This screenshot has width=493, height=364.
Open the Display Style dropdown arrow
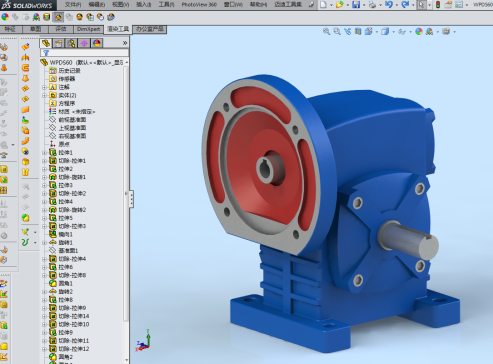tap(394, 32)
